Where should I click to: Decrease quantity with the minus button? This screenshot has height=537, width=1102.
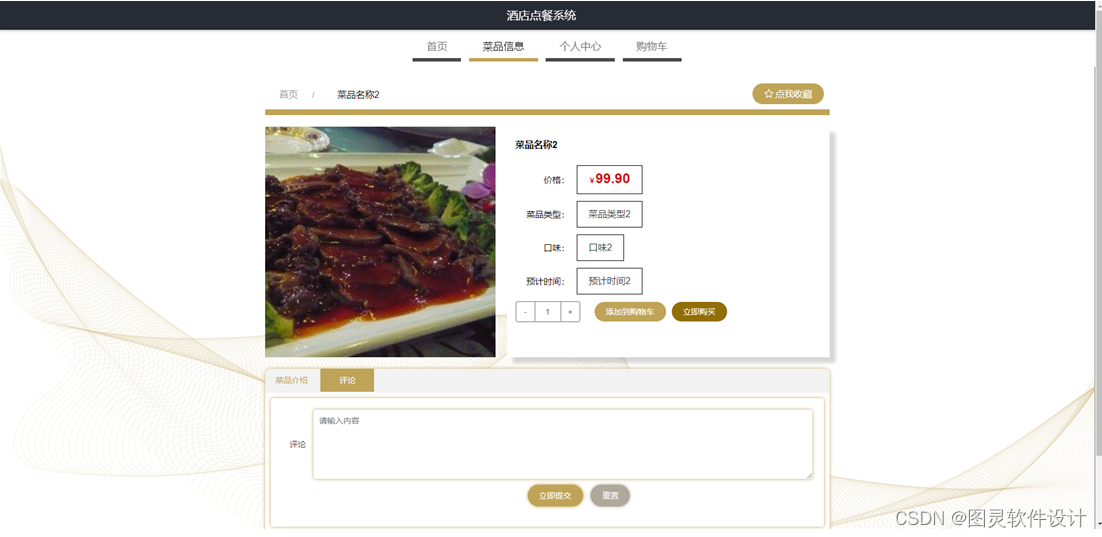tap(525, 312)
